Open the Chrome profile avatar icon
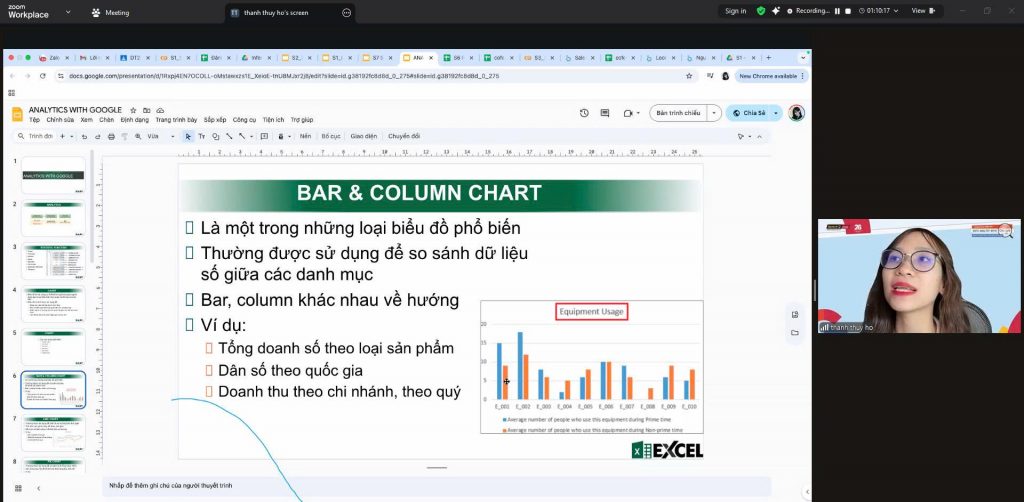 pos(725,76)
